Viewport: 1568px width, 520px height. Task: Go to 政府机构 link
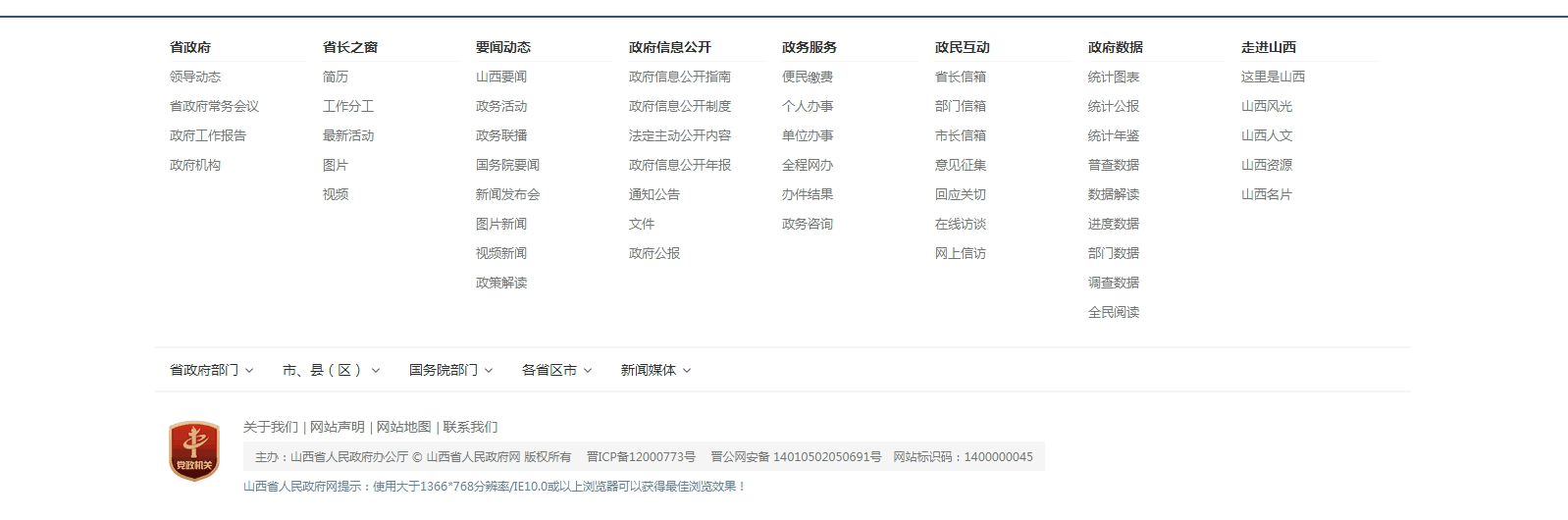195,165
